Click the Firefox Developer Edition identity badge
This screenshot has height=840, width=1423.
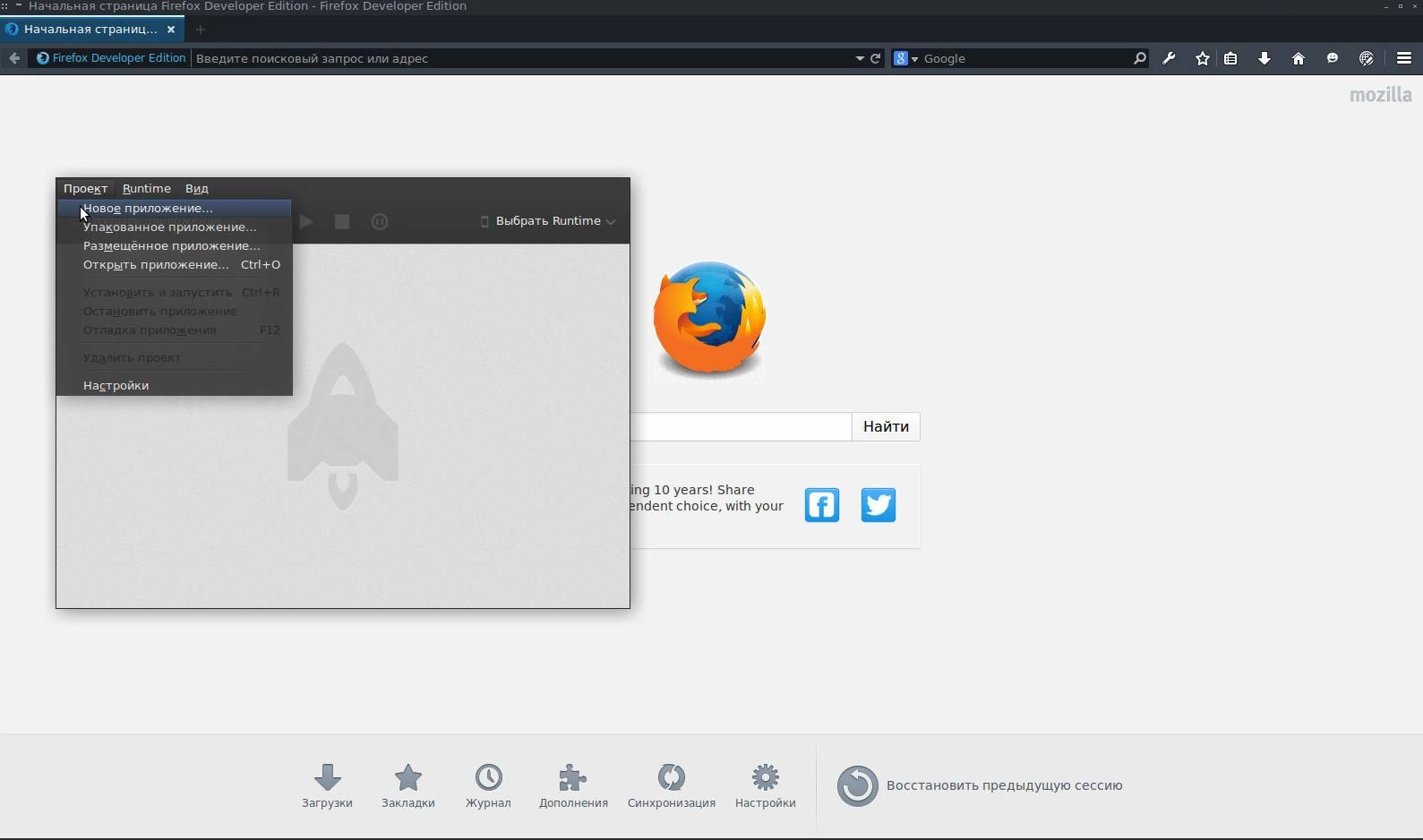coord(111,58)
